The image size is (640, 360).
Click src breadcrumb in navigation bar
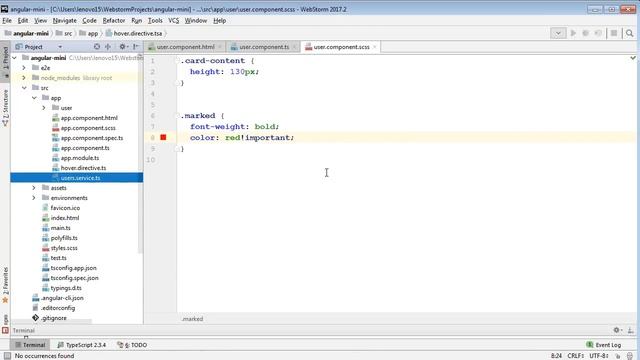coord(64,33)
